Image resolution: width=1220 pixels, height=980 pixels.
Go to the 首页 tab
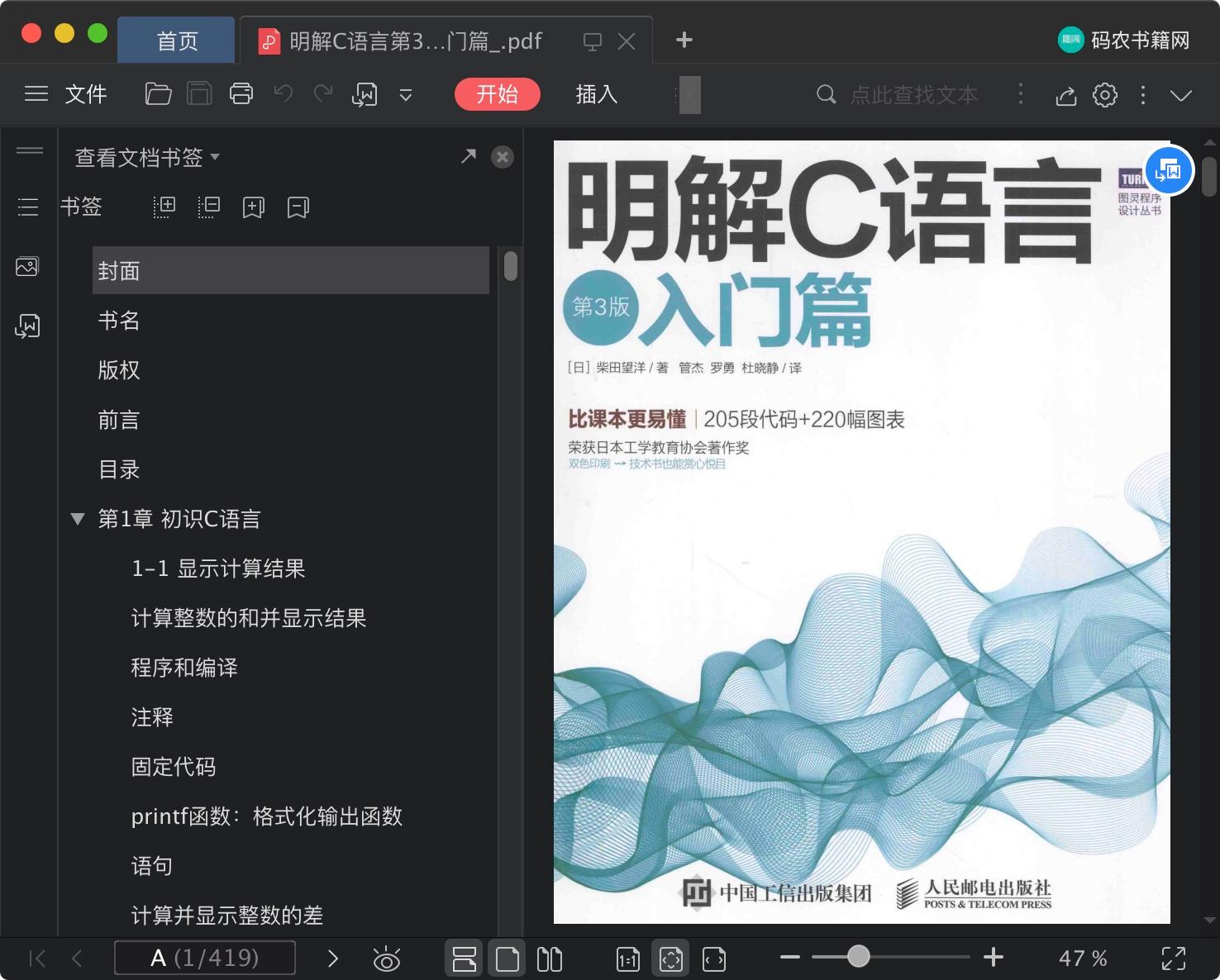pos(176,40)
